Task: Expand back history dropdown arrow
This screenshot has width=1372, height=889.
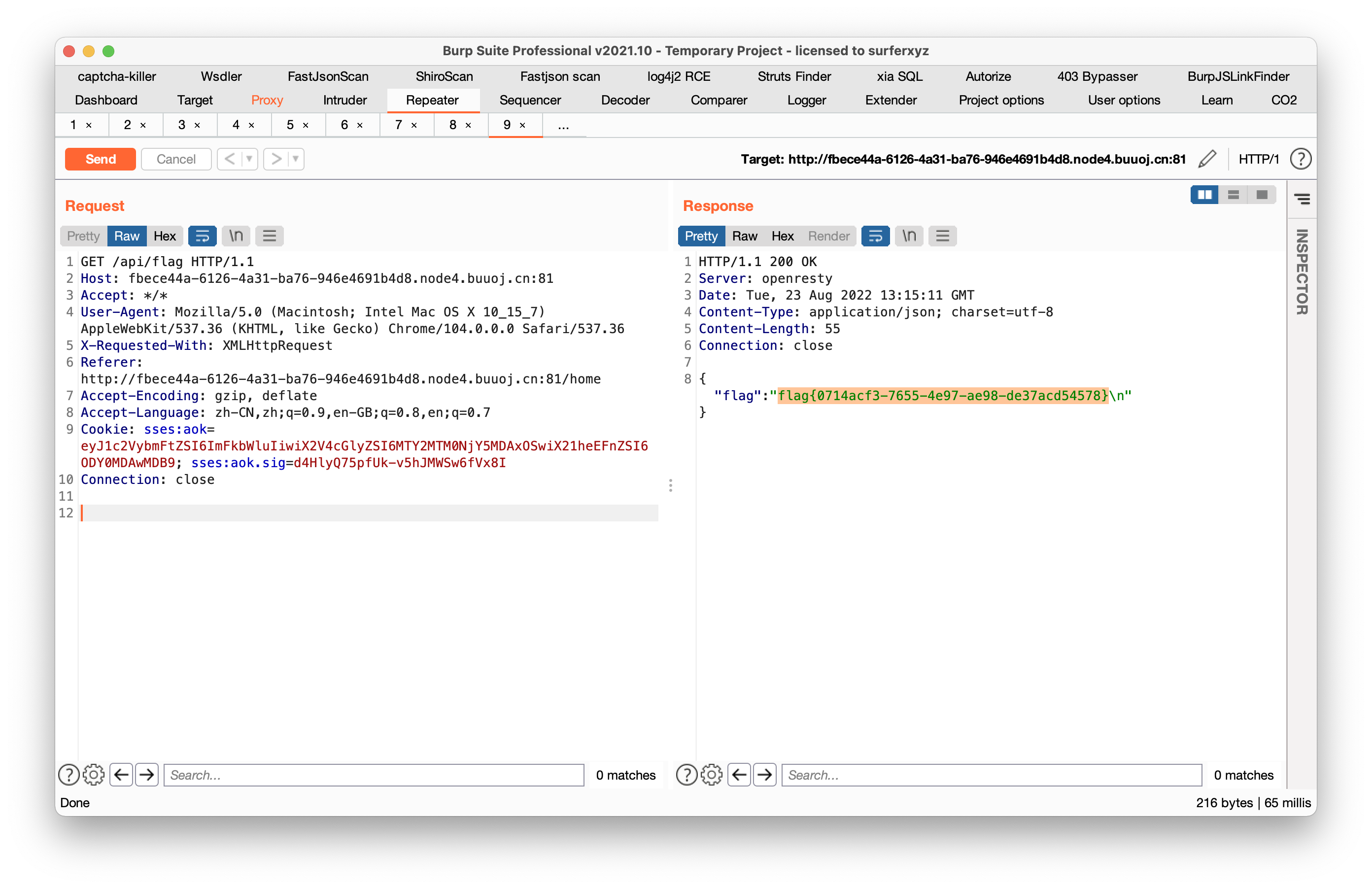Action: (250, 159)
